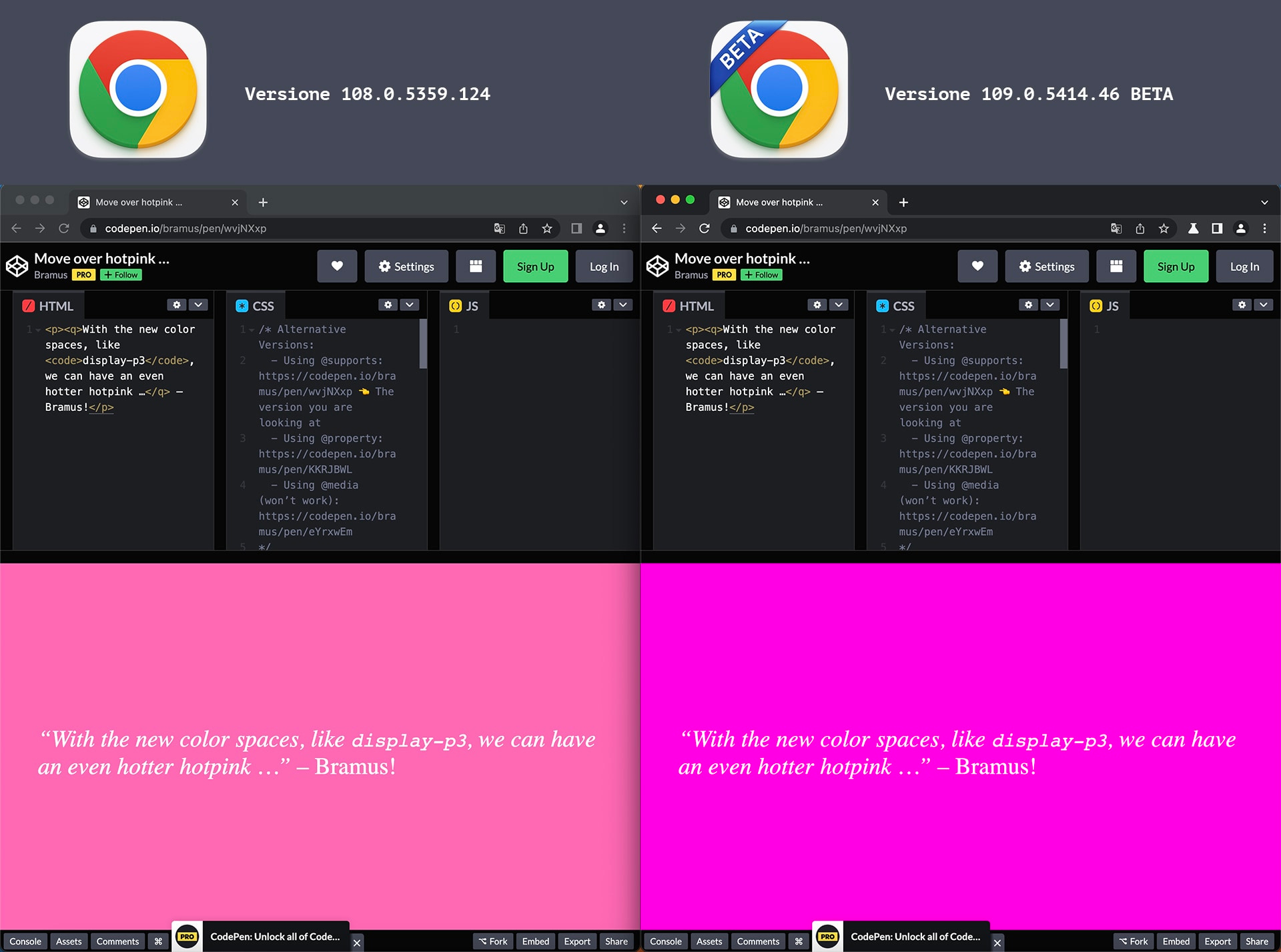Dismiss CodePen PRO banner in right Beta window
This screenshot has width=1281, height=952.
[997, 943]
